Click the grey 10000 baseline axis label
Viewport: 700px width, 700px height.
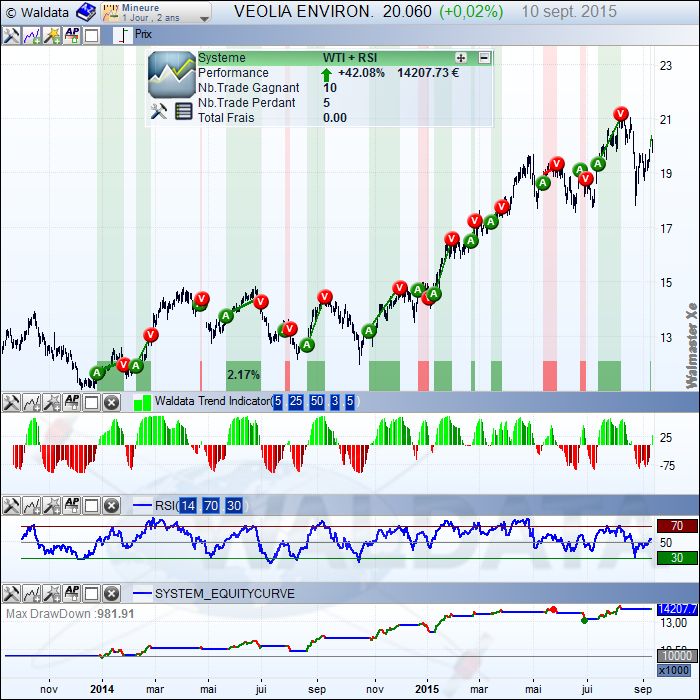click(x=677, y=656)
